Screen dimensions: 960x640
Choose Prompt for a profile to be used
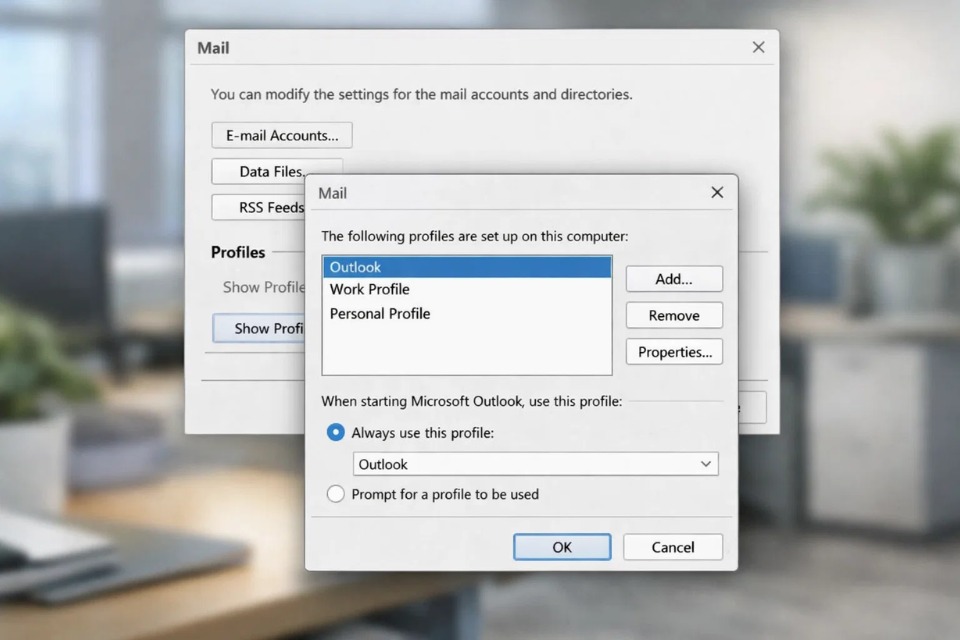pyautogui.click(x=335, y=494)
